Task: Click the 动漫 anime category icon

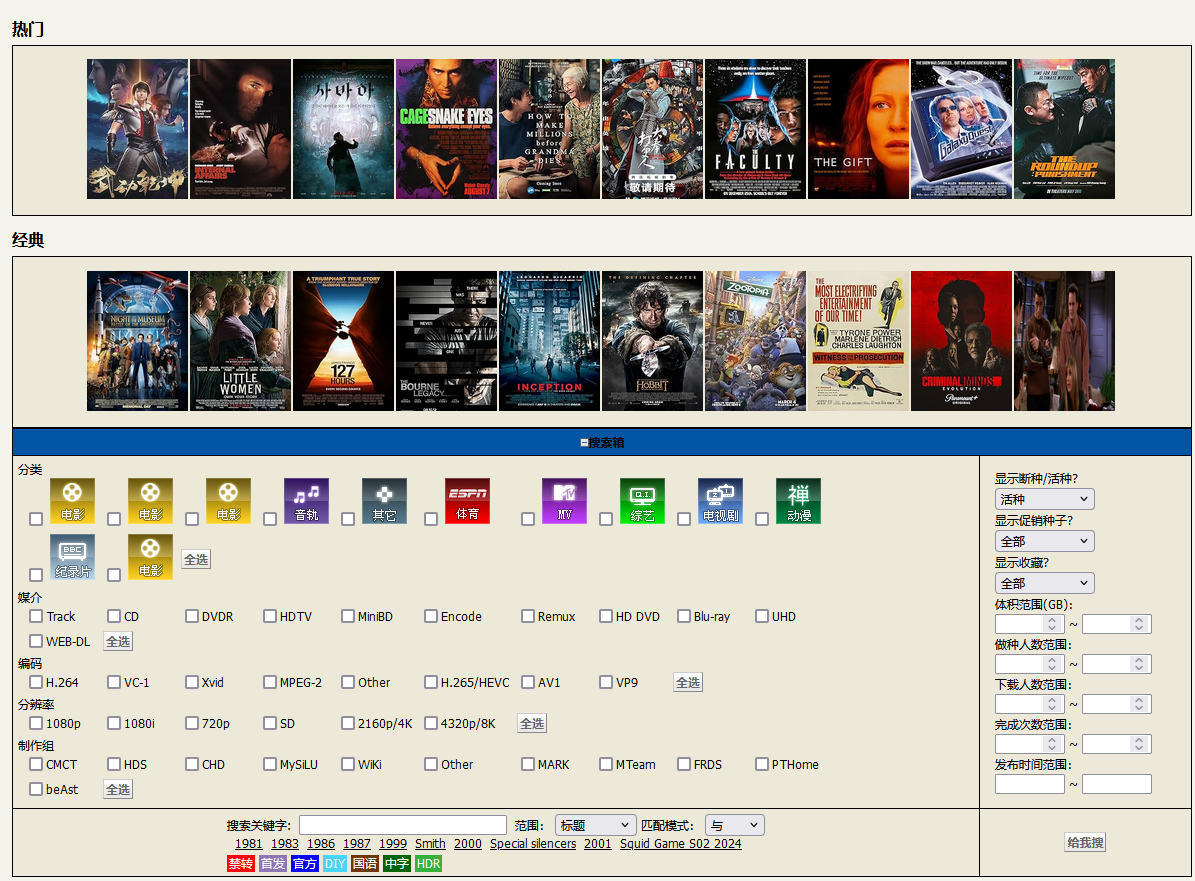Action: (x=799, y=501)
